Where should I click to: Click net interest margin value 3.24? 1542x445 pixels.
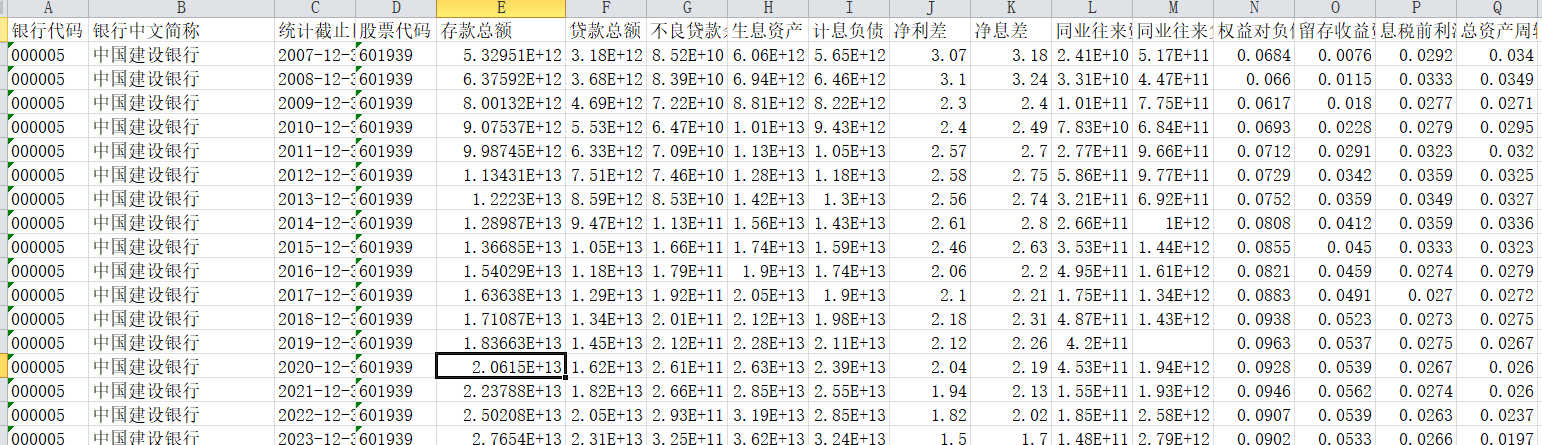[1011, 78]
